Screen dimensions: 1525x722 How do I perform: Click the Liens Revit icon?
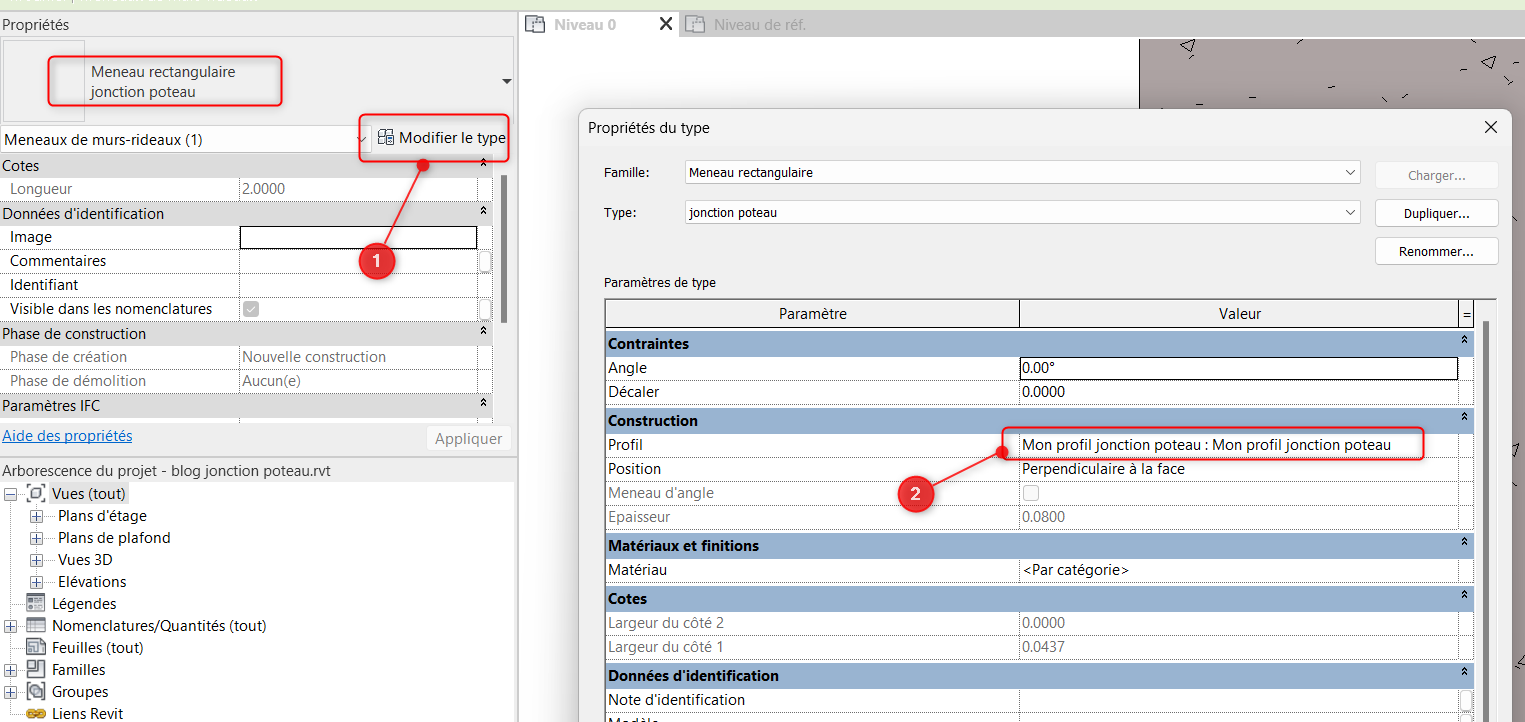(x=37, y=713)
